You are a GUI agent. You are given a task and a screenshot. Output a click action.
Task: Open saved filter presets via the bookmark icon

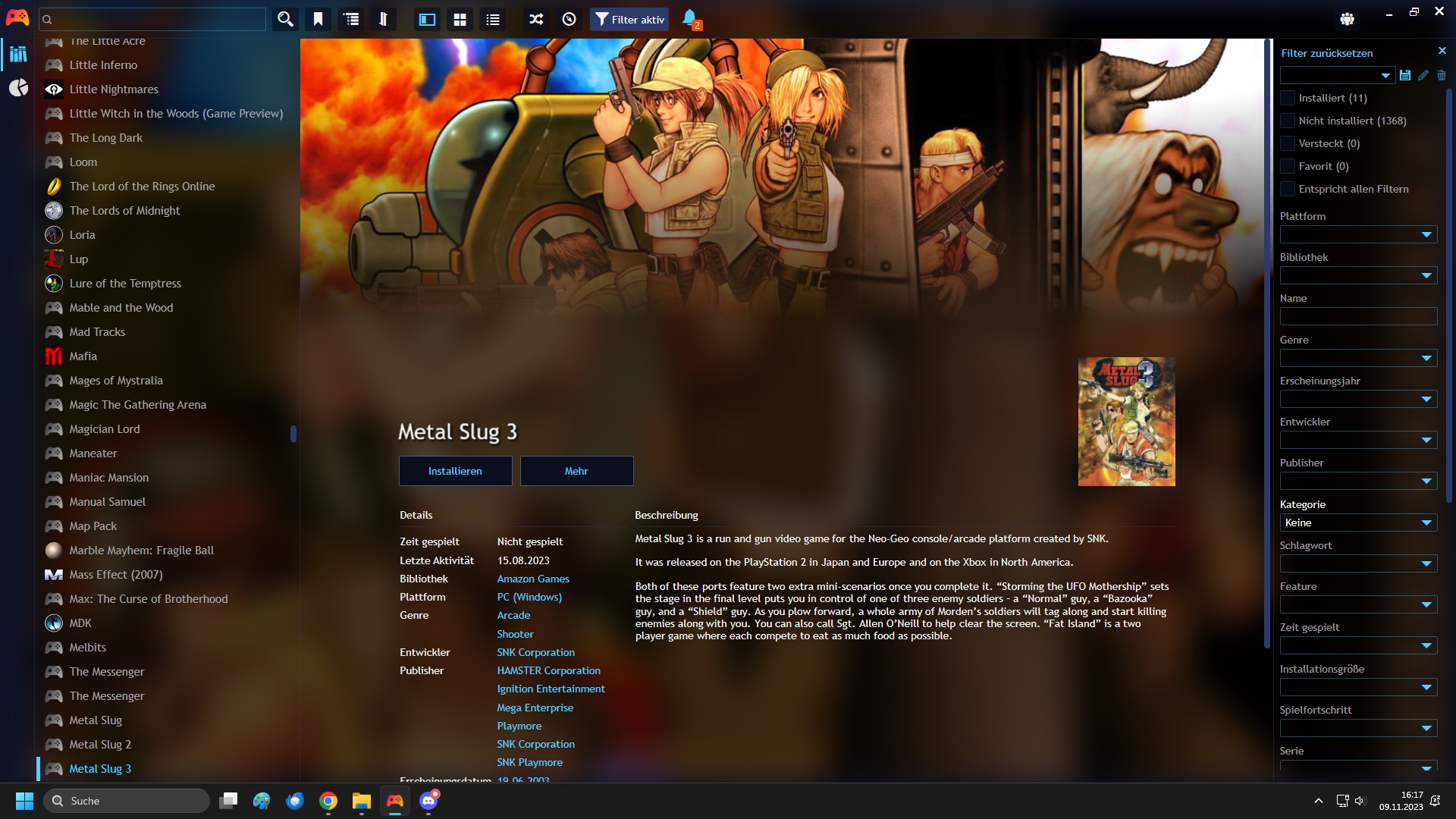[317, 19]
